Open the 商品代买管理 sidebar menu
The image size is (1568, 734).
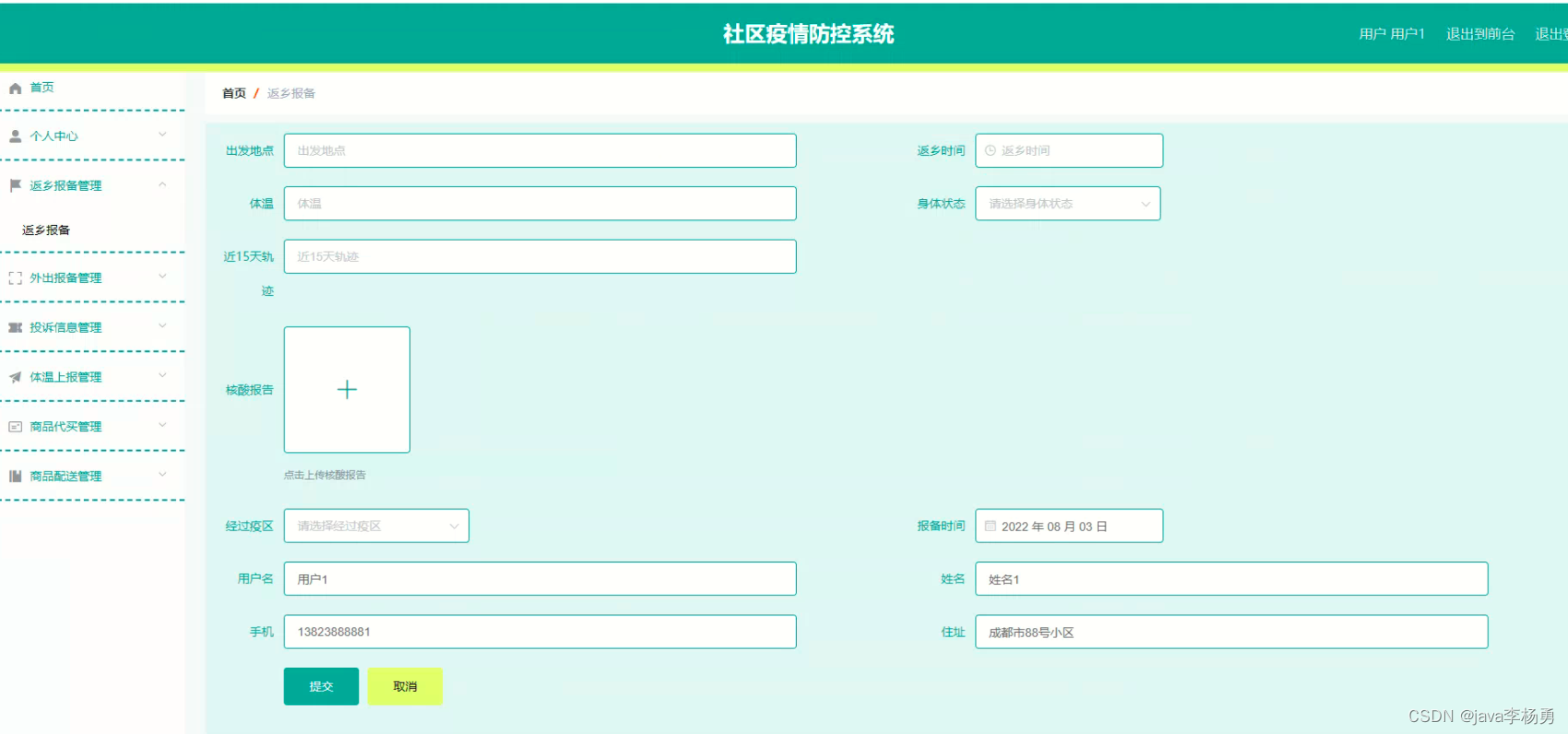pos(92,427)
